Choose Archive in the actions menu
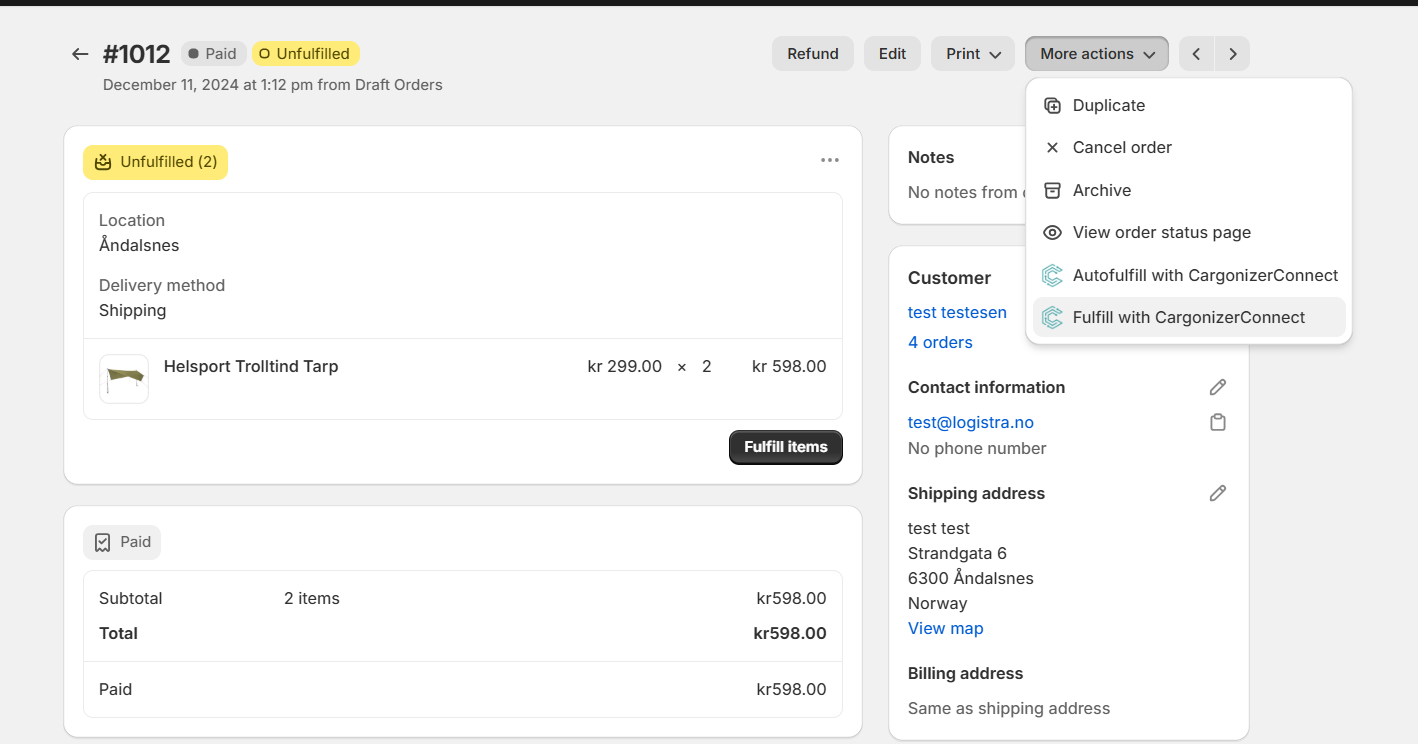Viewport: 1418px width, 744px height. coord(1101,190)
